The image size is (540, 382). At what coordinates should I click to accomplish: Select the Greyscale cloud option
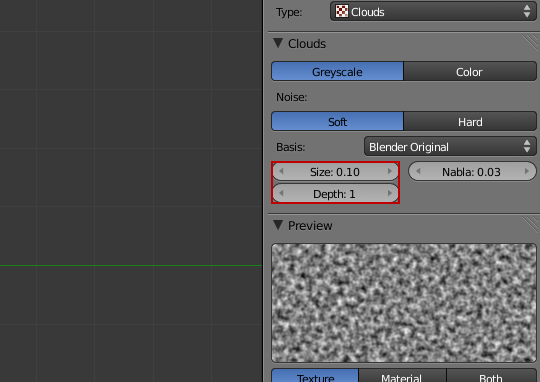337,72
